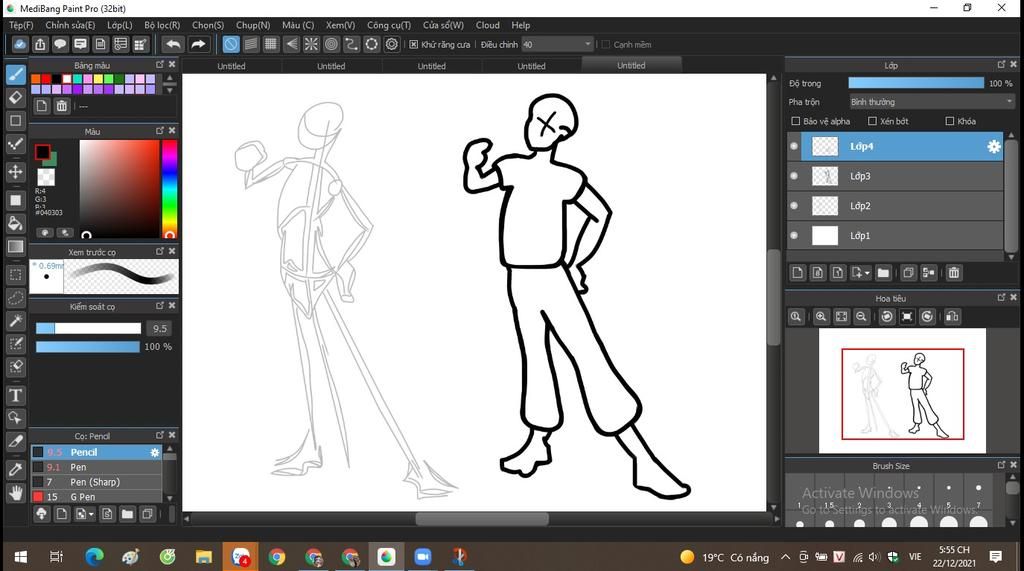The height and width of the screenshot is (571, 1024).
Task: Download cloud brush icon in brush panel
Action: coord(41,514)
